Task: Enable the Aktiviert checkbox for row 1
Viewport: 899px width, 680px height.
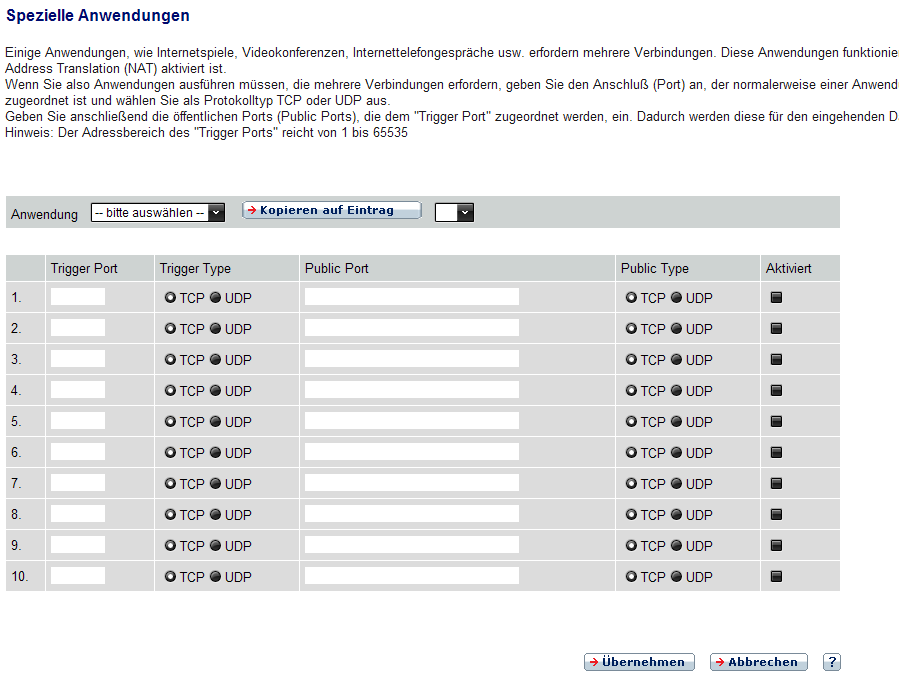Action: click(x=776, y=297)
